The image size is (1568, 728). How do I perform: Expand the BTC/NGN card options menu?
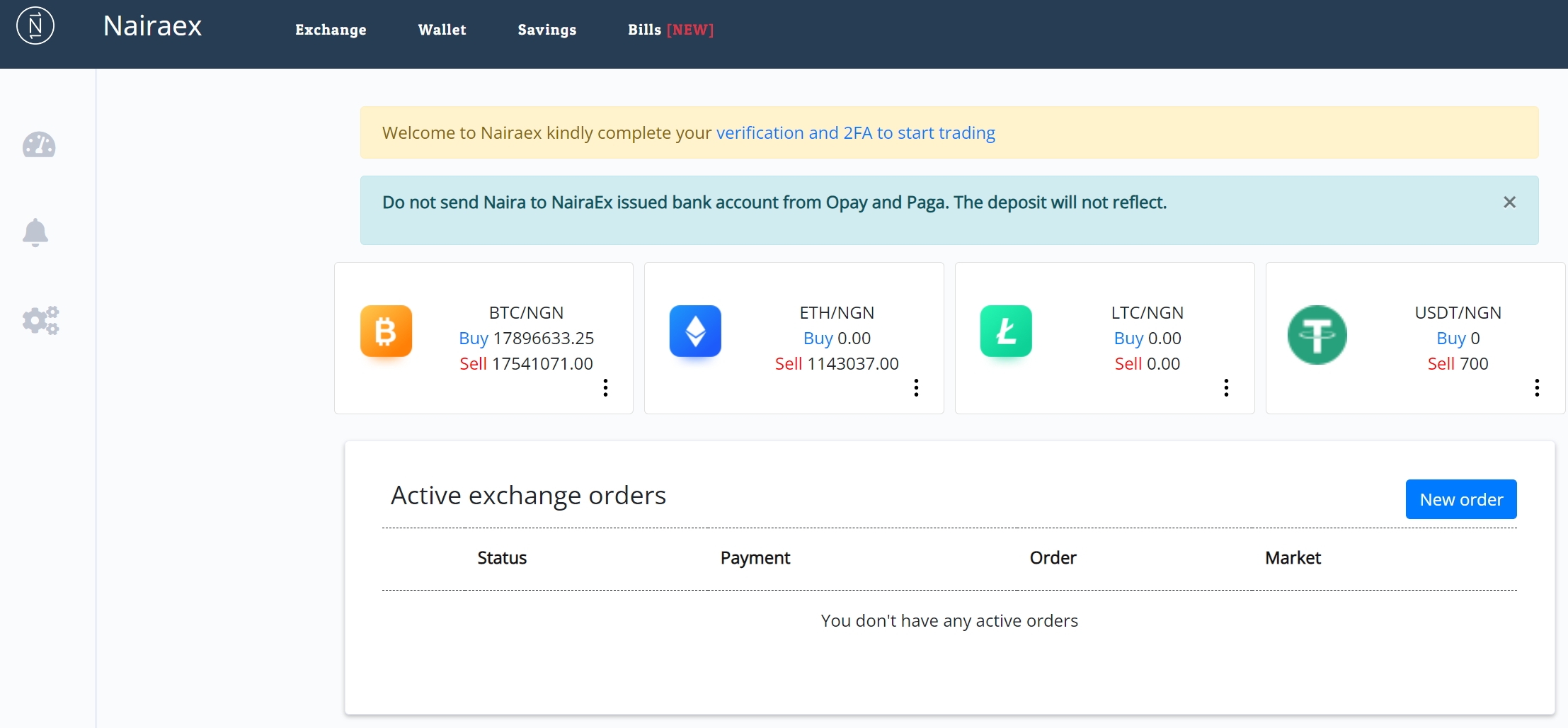pos(605,387)
